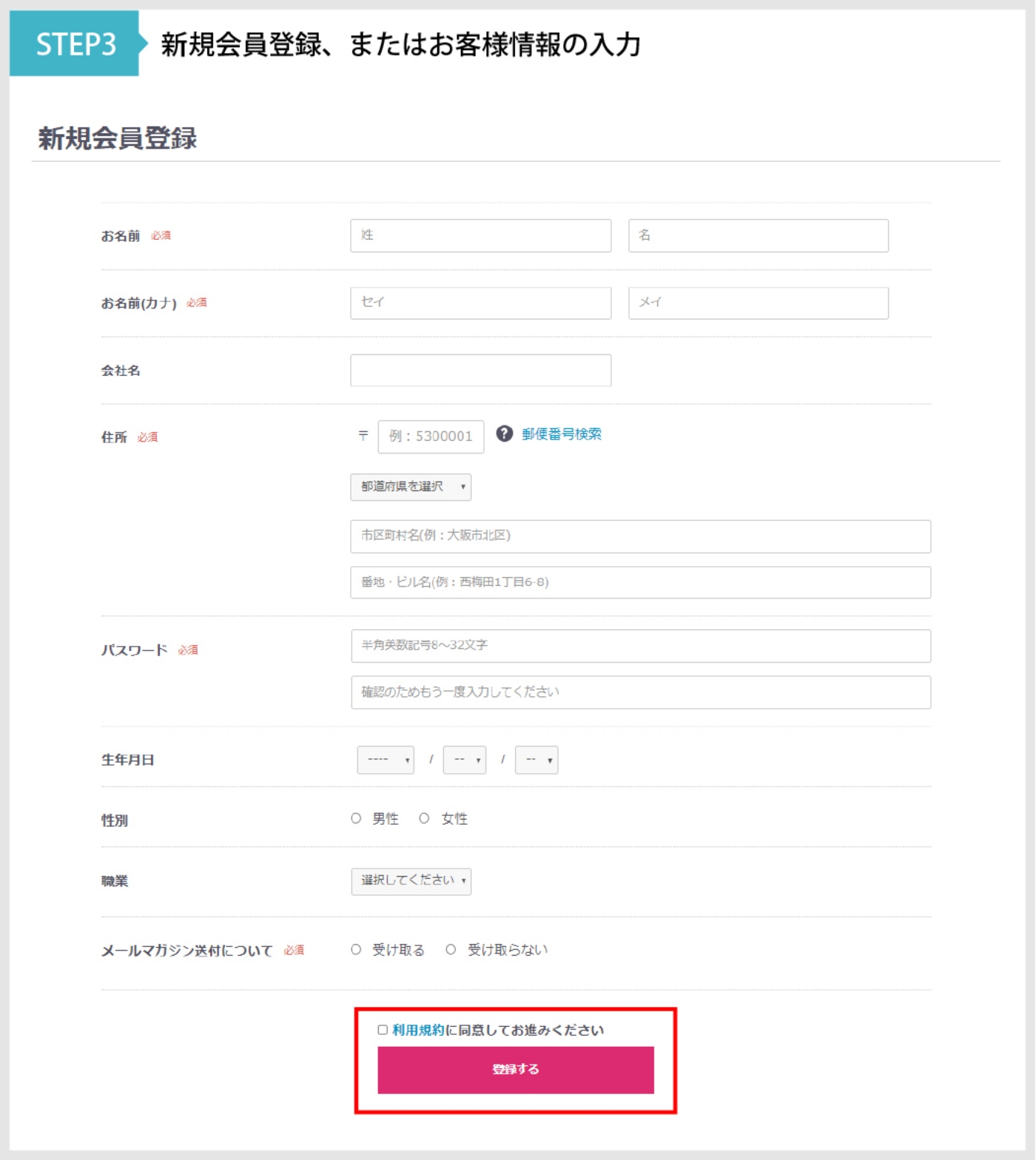The image size is (1036, 1160).
Task: Click the password confirmation input field
Action: pos(640,692)
